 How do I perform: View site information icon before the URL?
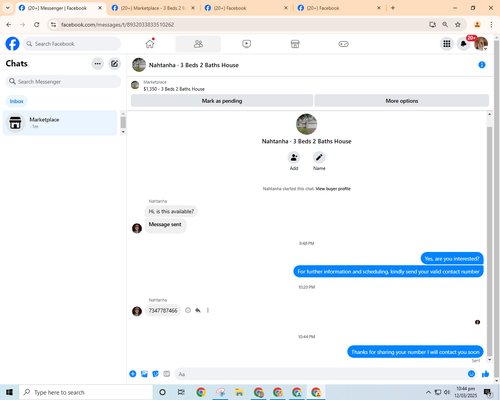(x=53, y=25)
